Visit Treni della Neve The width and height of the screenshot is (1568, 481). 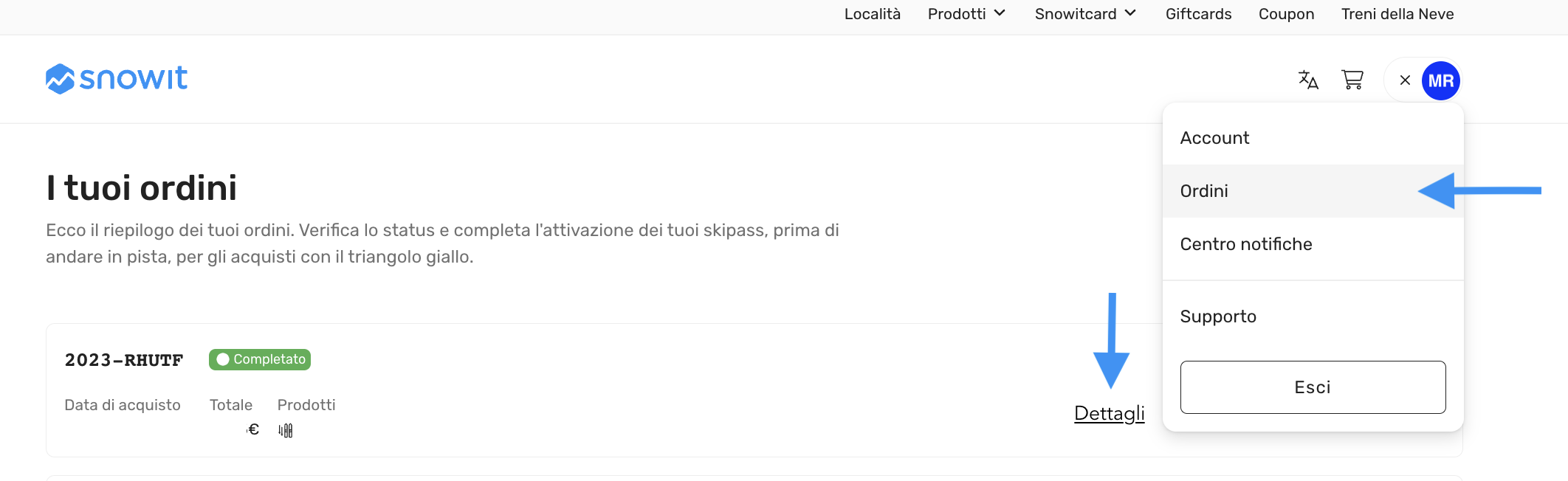1397,14
